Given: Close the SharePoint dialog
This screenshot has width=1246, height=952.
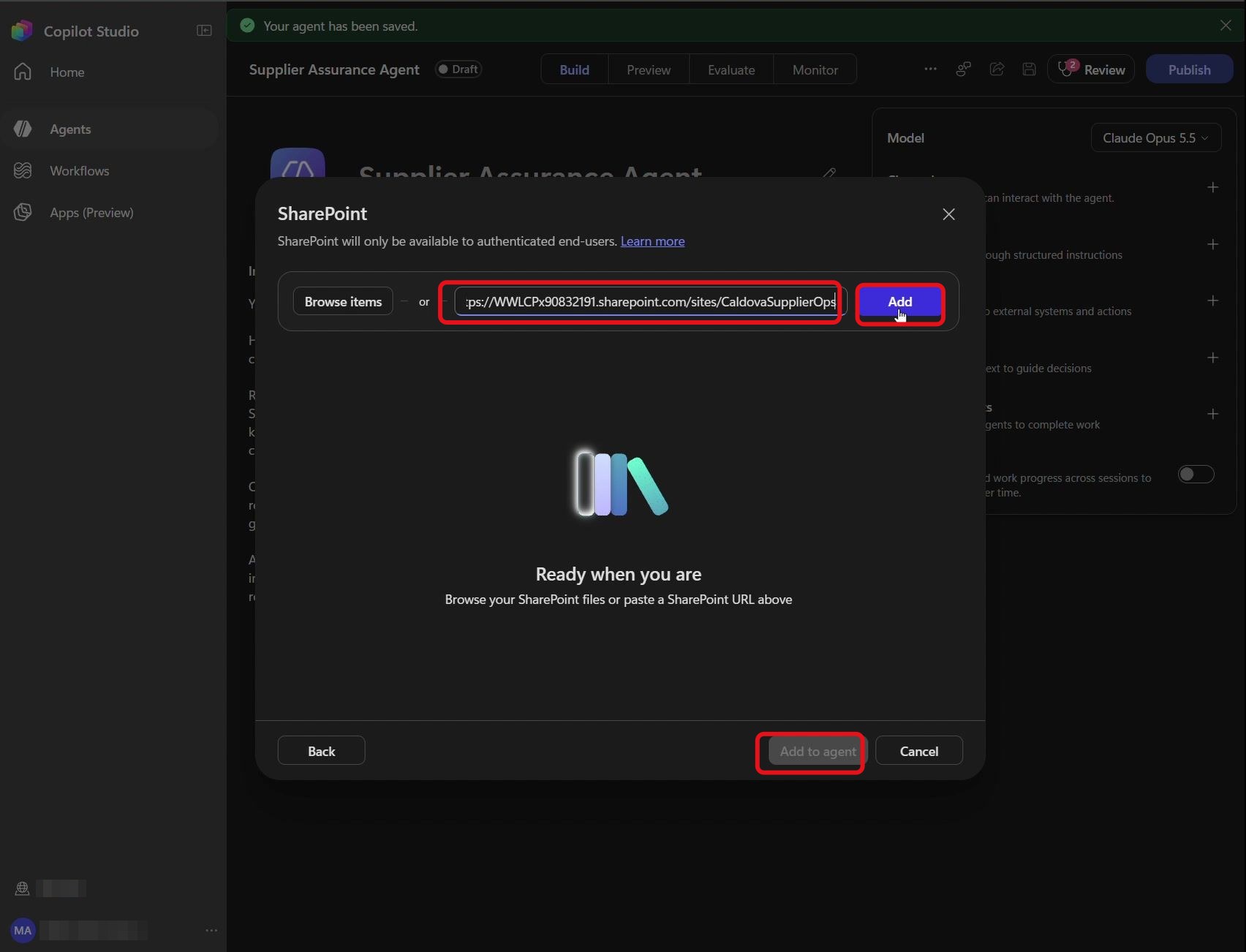Looking at the screenshot, I should click(948, 214).
